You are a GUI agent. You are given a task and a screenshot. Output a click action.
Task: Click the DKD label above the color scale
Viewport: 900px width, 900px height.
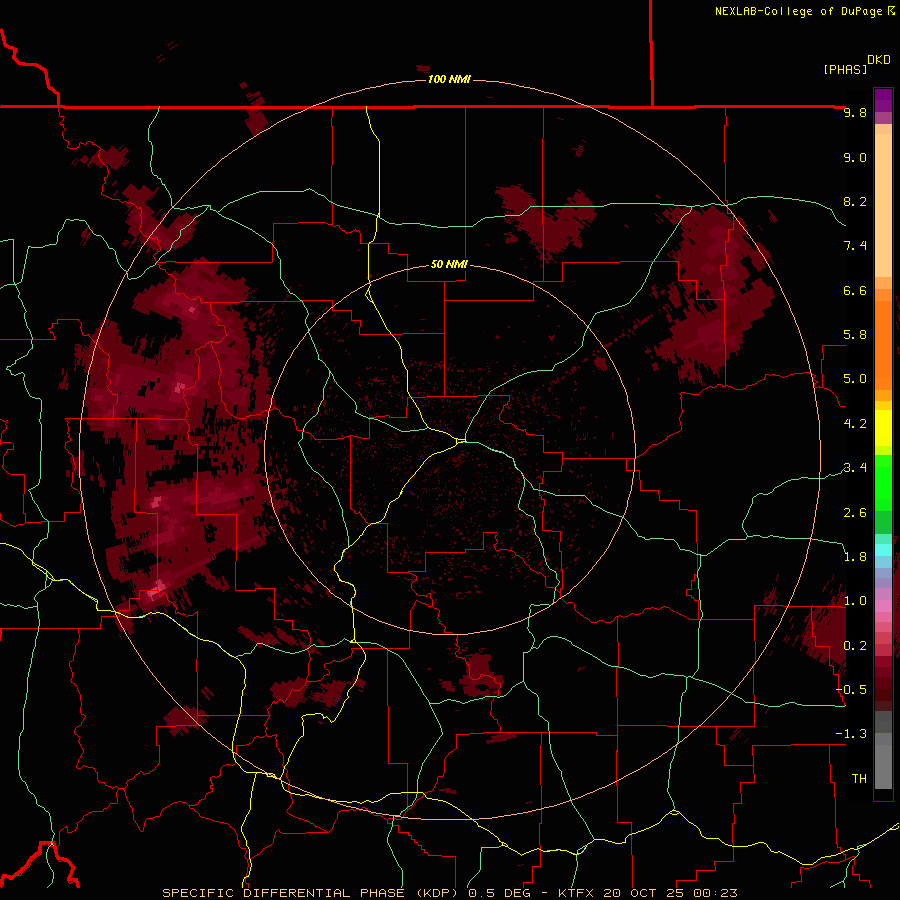[879, 60]
